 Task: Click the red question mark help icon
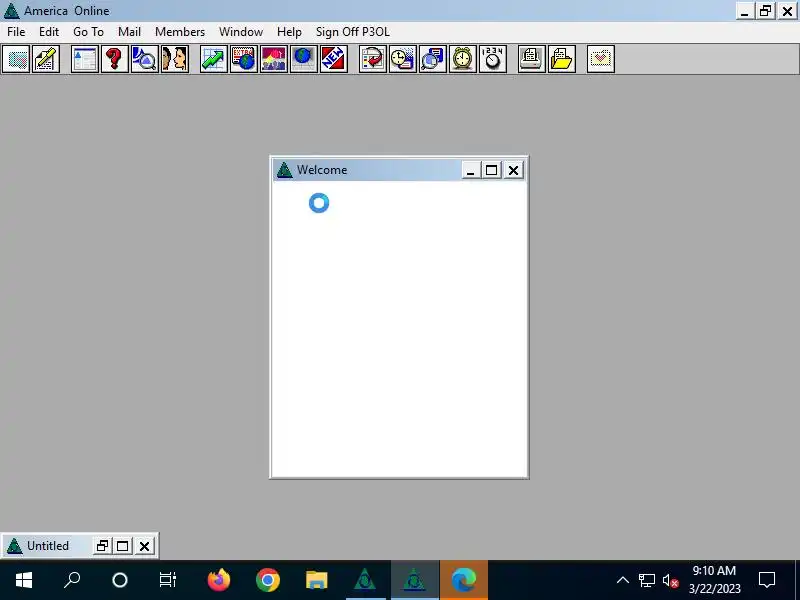click(115, 59)
